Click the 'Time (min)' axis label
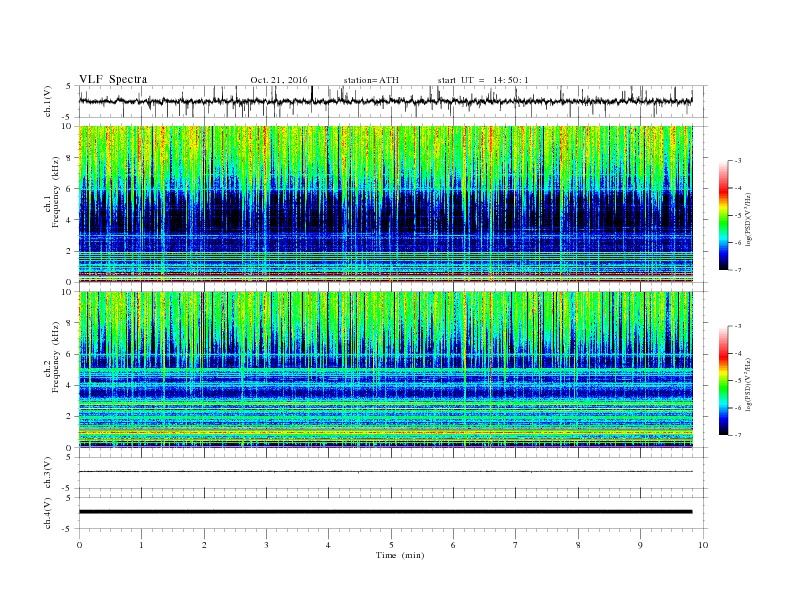 pos(400,555)
